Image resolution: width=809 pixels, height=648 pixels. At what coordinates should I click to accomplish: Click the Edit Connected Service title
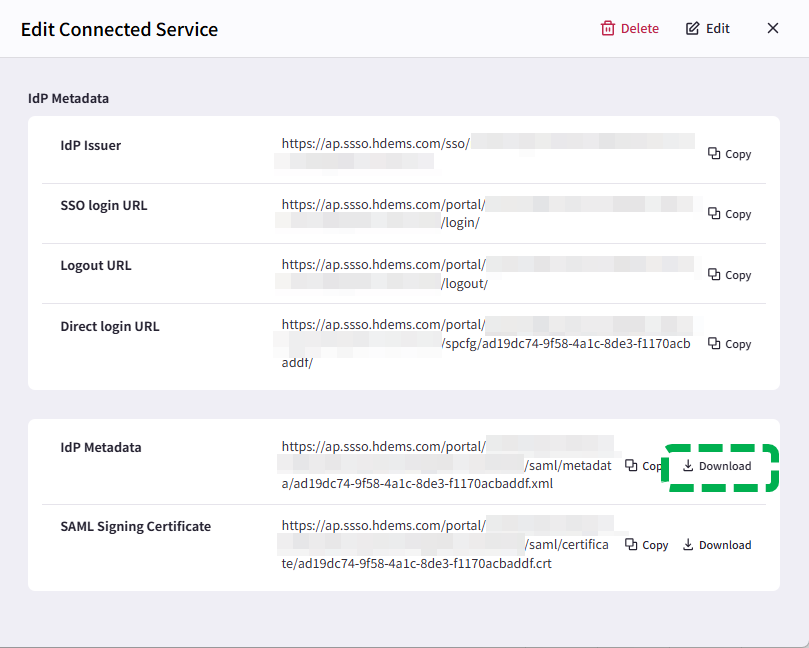pyautogui.click(x=119, y=29)
